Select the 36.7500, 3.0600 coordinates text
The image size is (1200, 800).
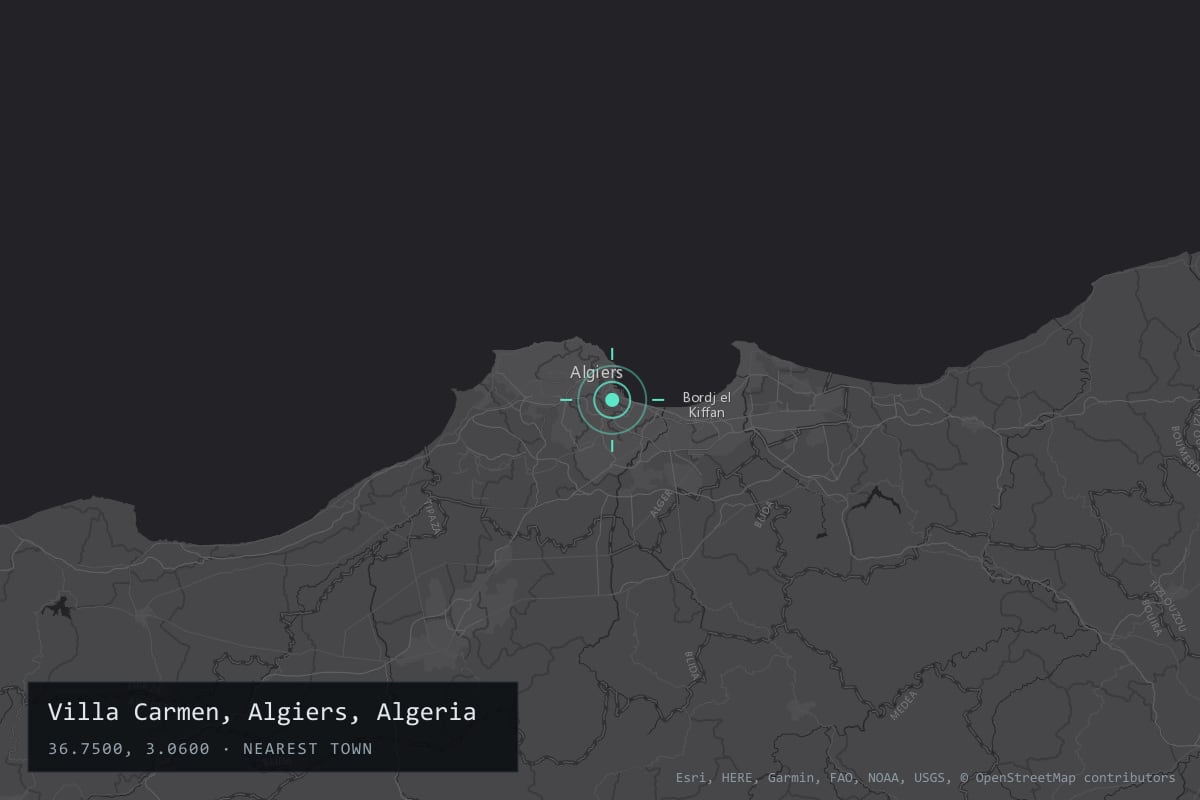pos(129,749)
